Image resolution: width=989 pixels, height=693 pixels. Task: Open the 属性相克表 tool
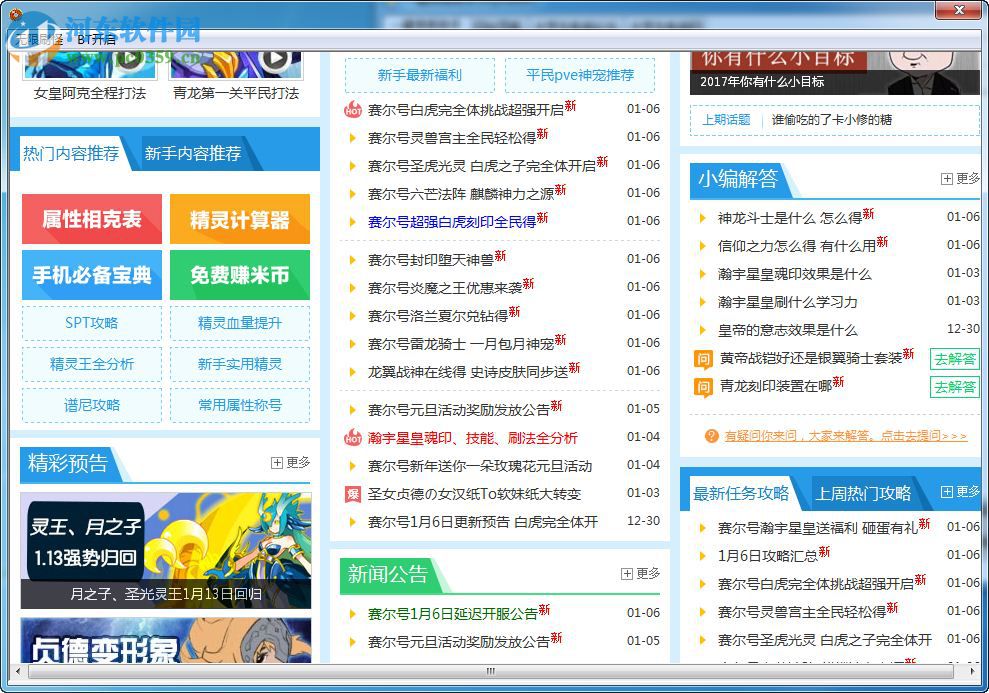pos(91,219)
